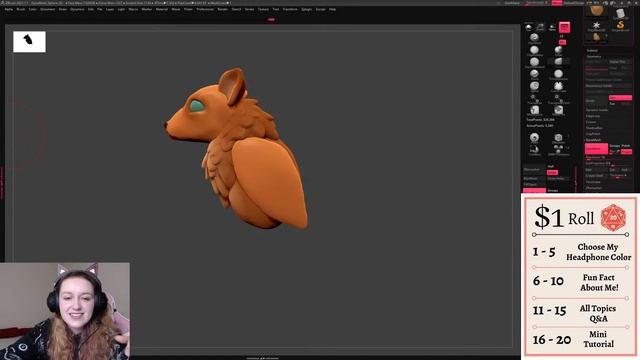Select the topmost single sphere brush icon
Screen dimensions: 640x360
[534, 38]
